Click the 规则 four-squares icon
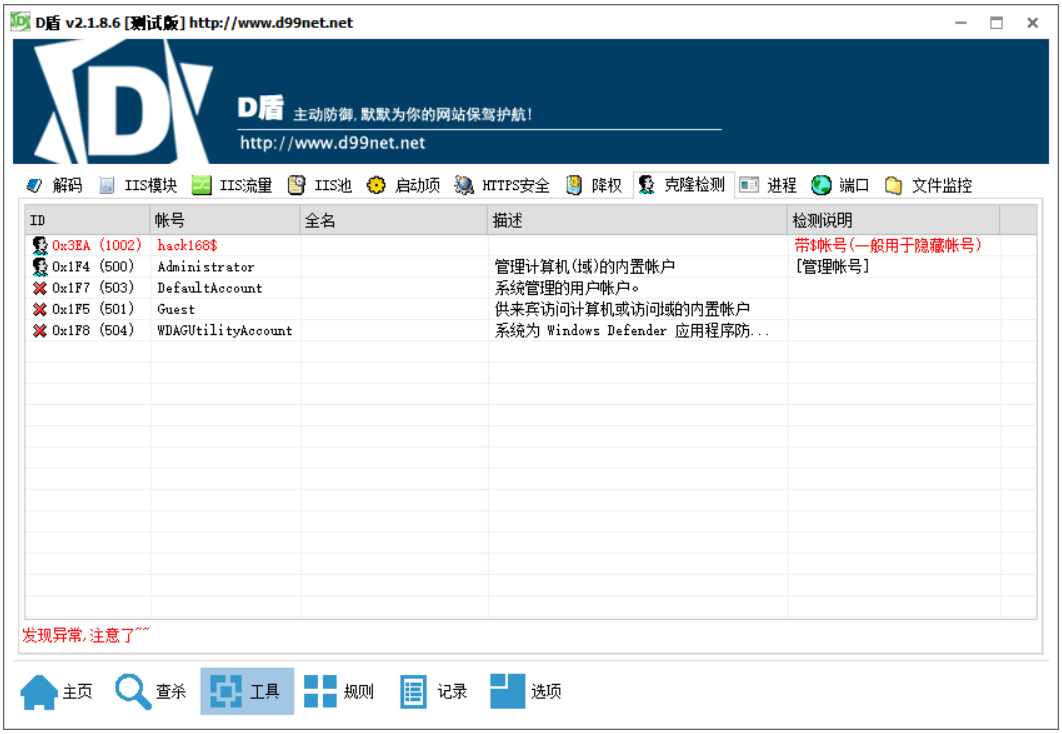The width and height of the screenshot is (1062, 734). tap(320, 691)
